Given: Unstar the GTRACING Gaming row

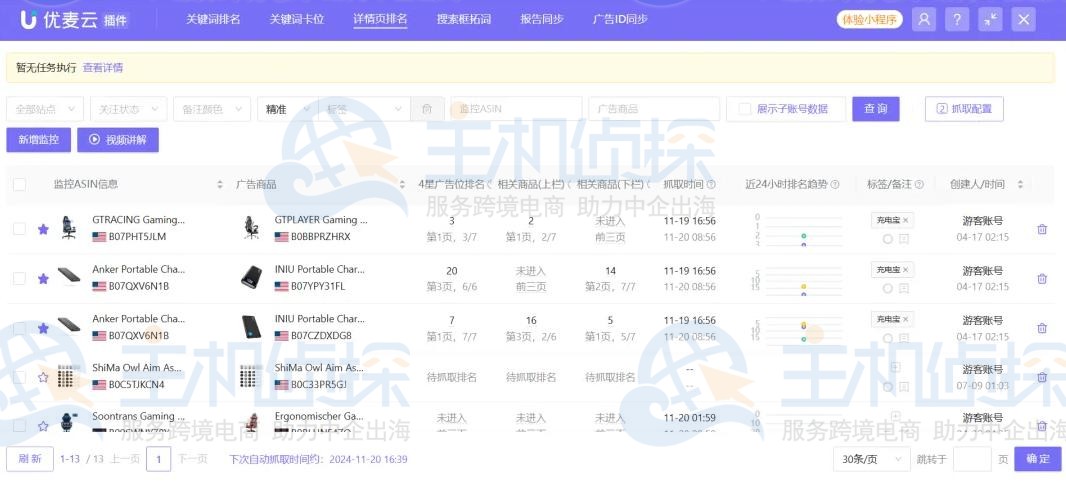Looking at the screenshot, I should pos(44,229).
